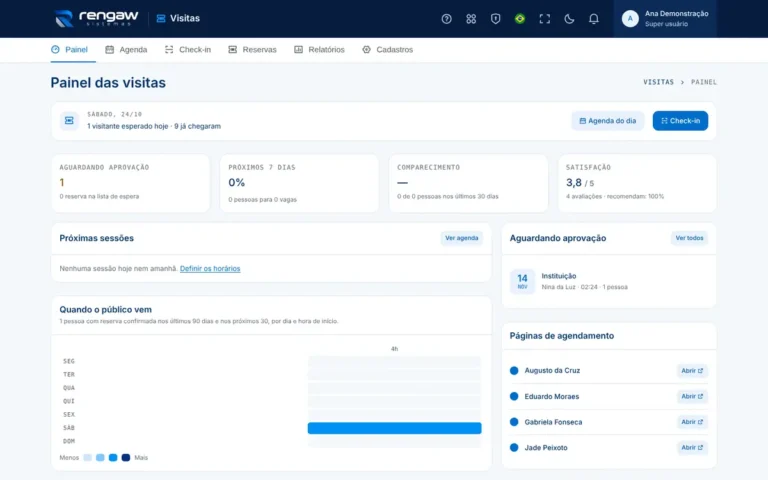Enter fullscreen with the expand icon
The height and width of the screenshot is (480, 768).
[x=544, y=19]
